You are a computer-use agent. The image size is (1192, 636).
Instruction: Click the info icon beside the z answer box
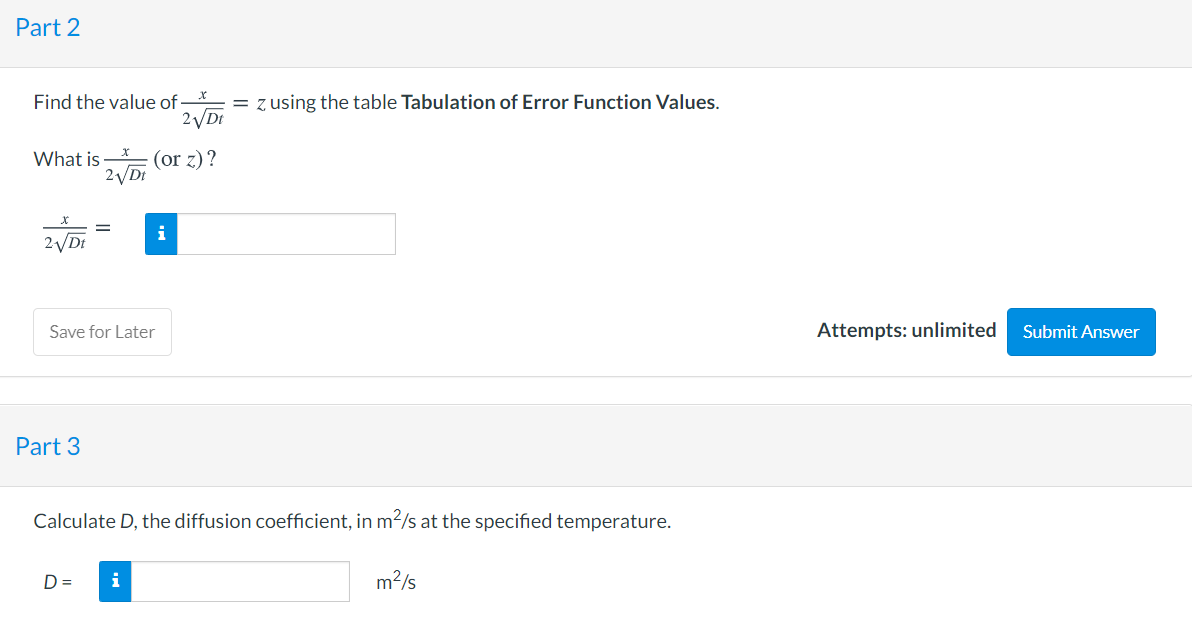[162, 234]
